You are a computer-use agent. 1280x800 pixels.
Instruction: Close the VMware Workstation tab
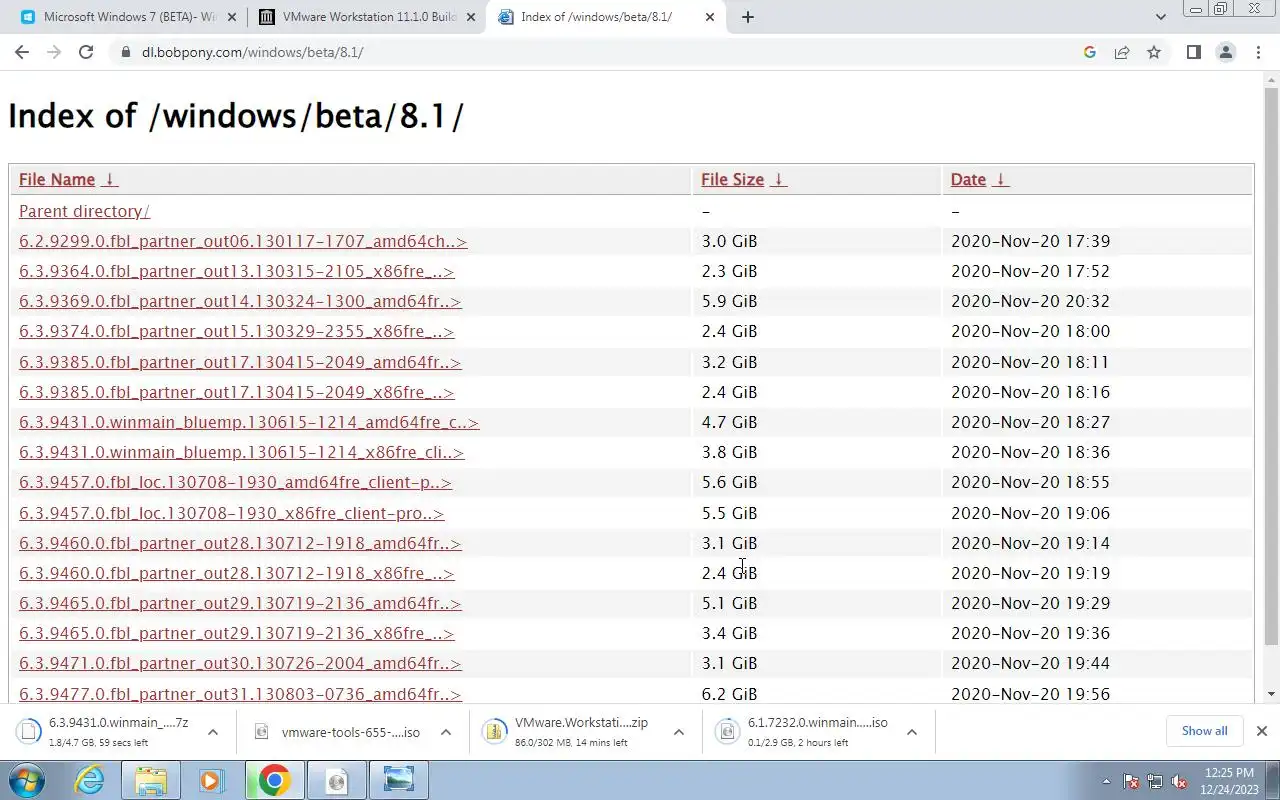tap(472, 17)
